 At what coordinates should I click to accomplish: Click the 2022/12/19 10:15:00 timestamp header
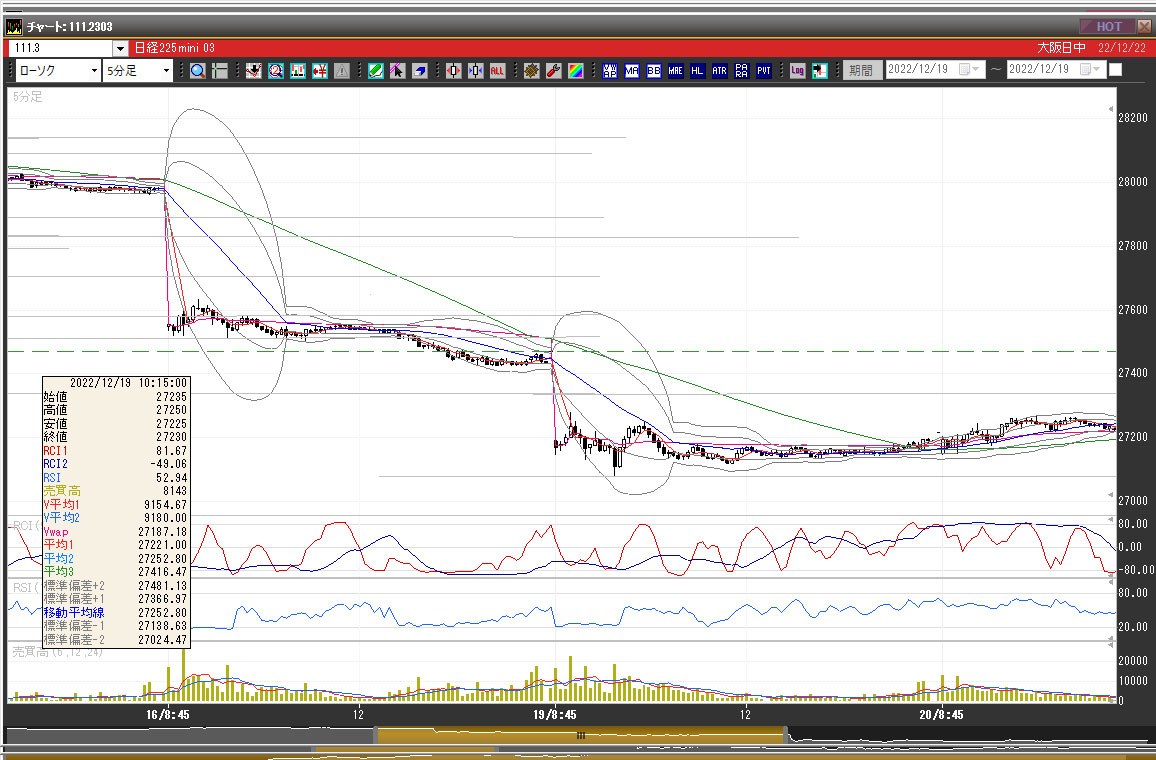[128, 383]
